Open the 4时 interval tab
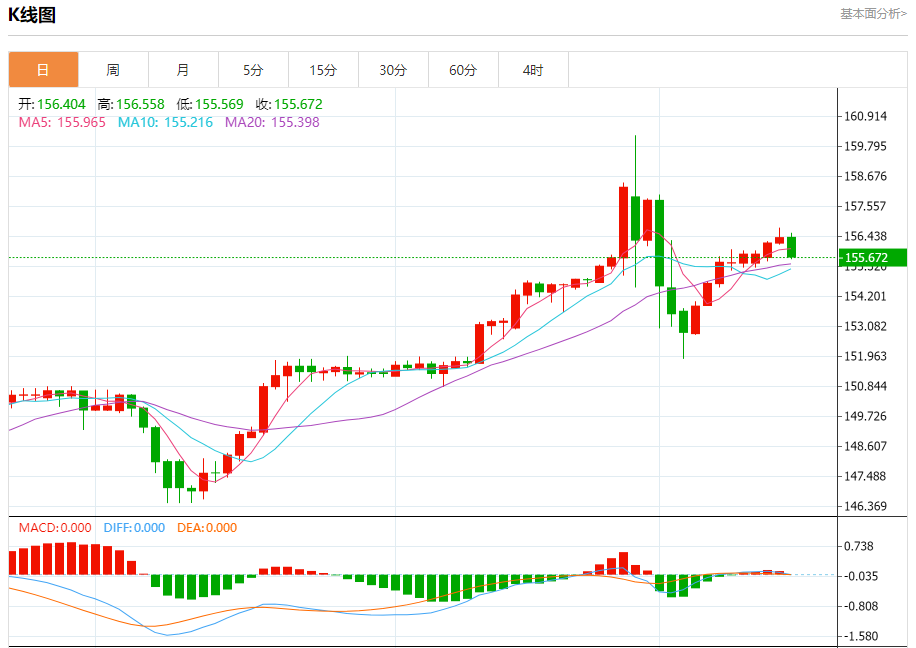916x648 pixels. 533,70
